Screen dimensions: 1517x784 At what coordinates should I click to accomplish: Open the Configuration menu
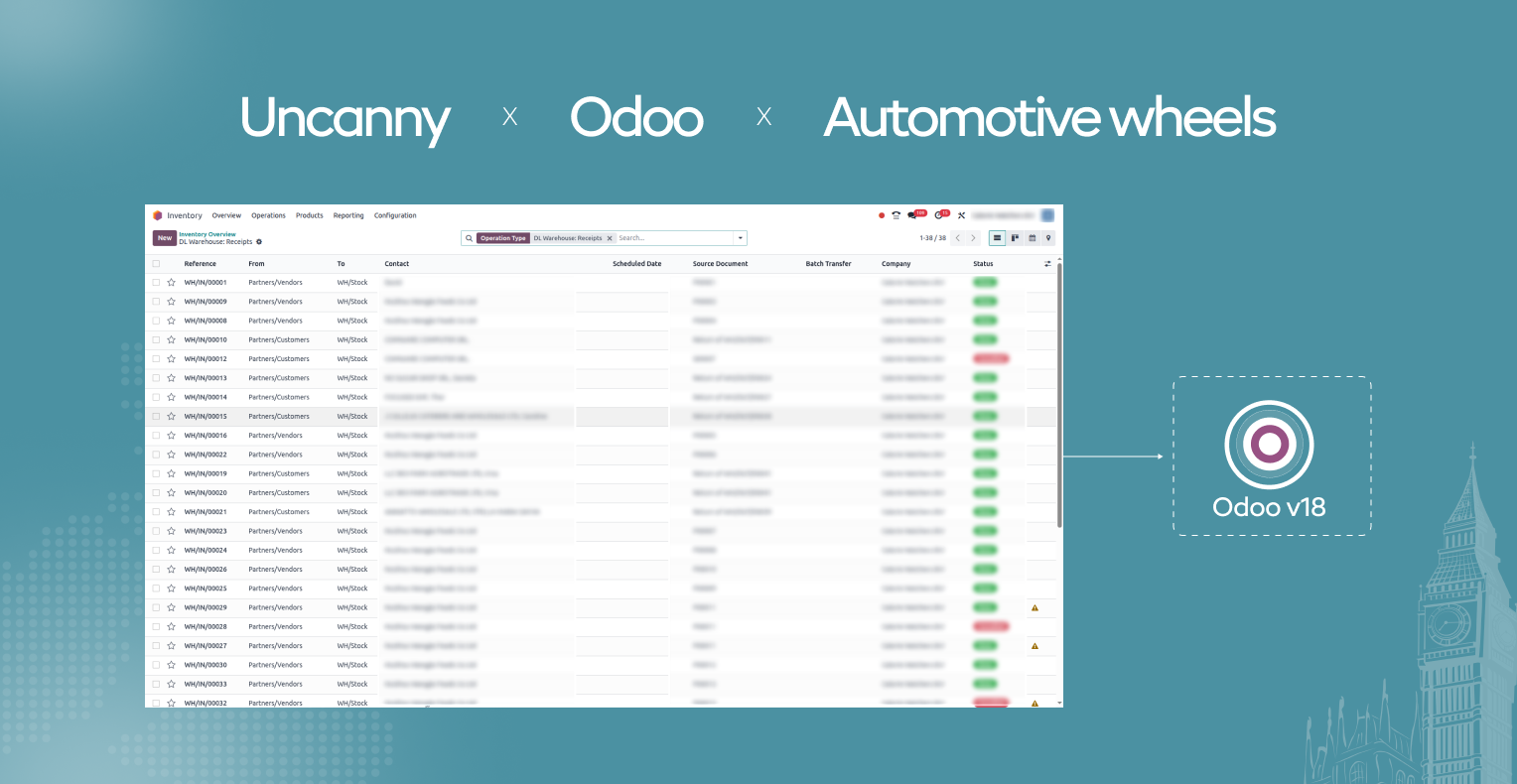tap(395, 215)
